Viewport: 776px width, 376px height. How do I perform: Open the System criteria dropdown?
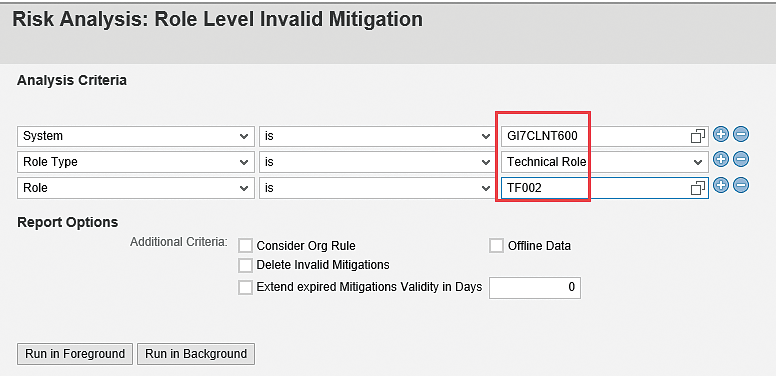click(136, 136)
